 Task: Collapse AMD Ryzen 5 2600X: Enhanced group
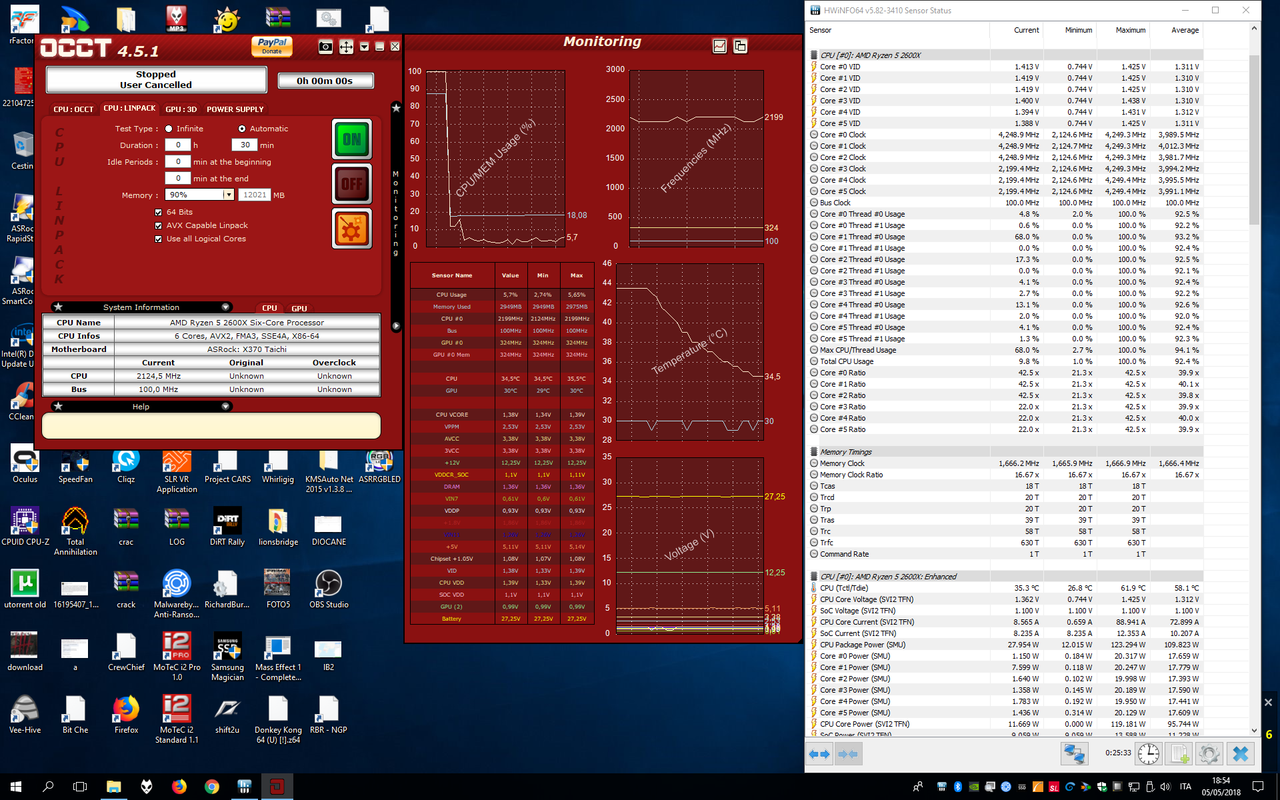point(813,577)
